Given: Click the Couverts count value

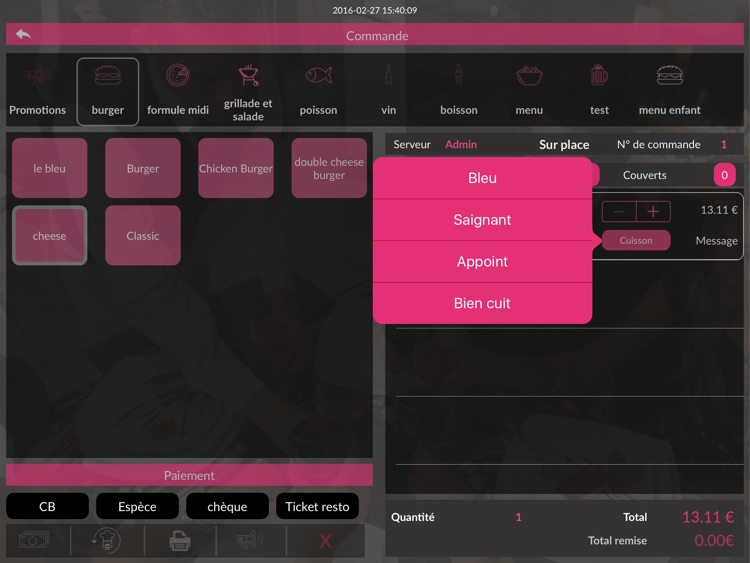Looking at the screenshot, I should point(724,175).
